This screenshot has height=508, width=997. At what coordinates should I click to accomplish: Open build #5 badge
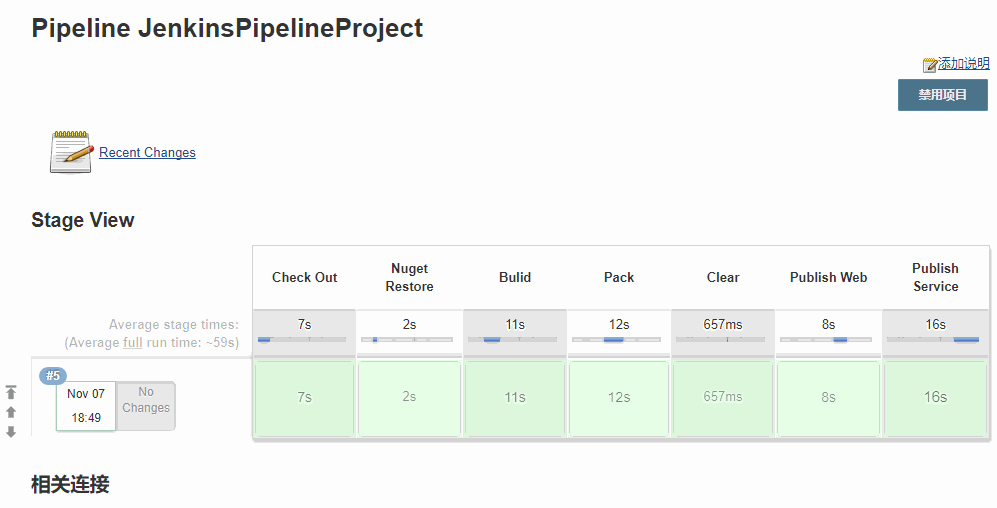point(53,376)
